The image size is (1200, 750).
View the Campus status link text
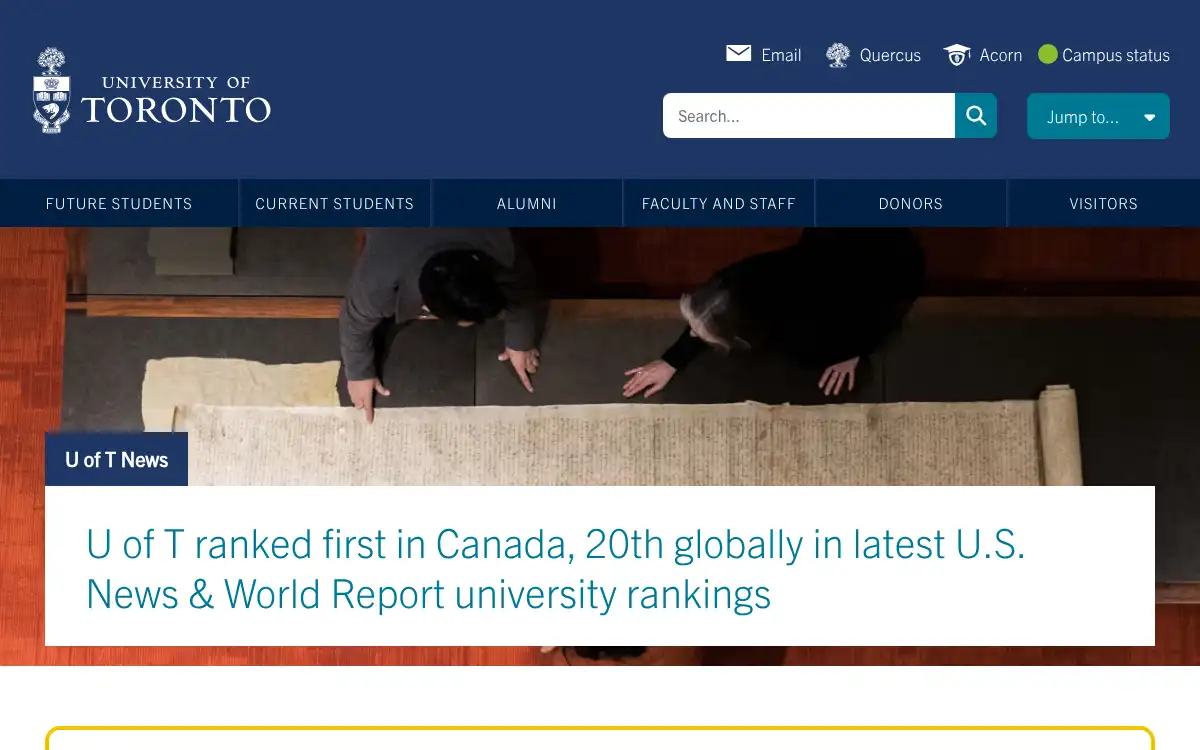click(1116, 55)
